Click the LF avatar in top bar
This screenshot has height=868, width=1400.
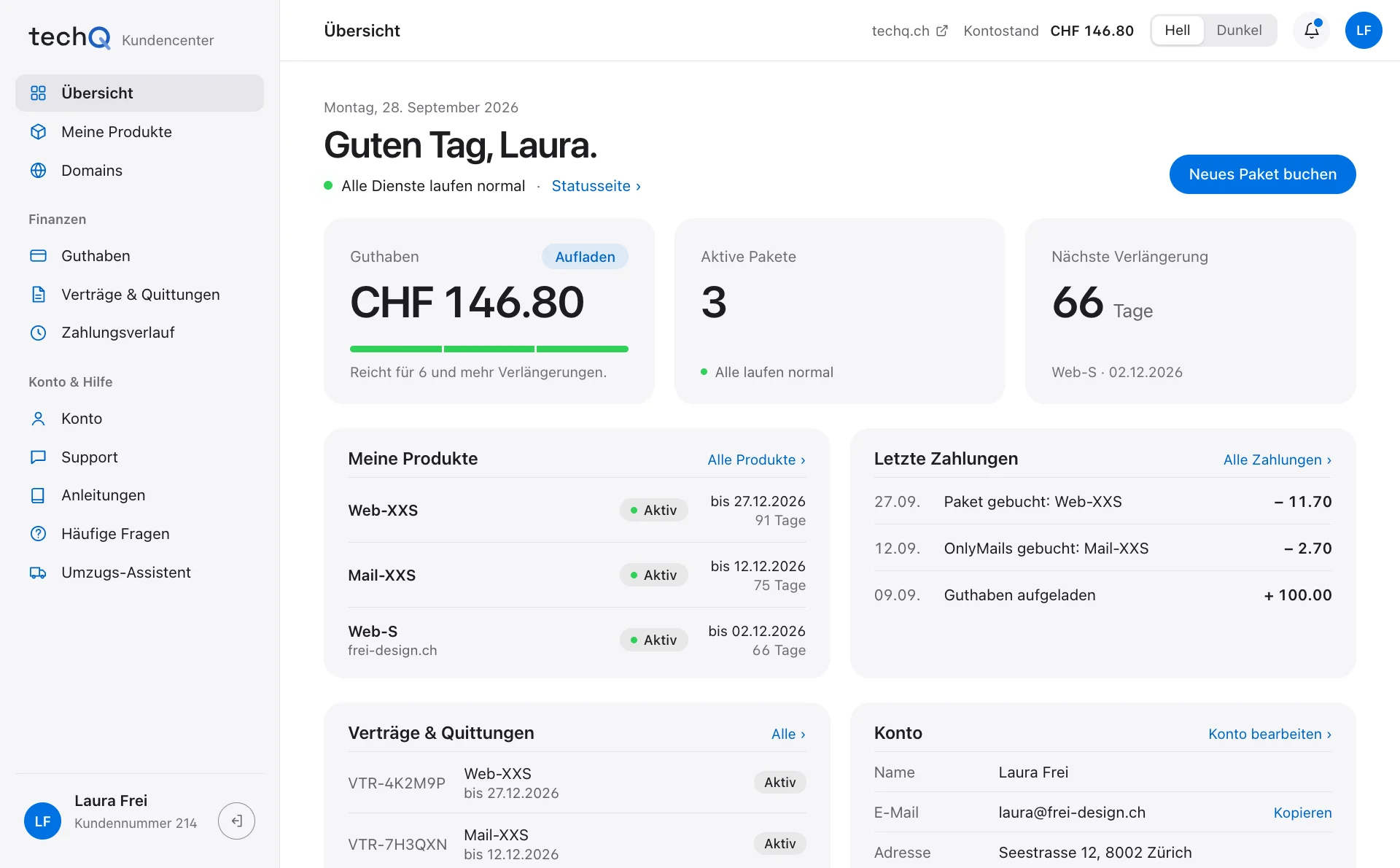point(1364,30)
